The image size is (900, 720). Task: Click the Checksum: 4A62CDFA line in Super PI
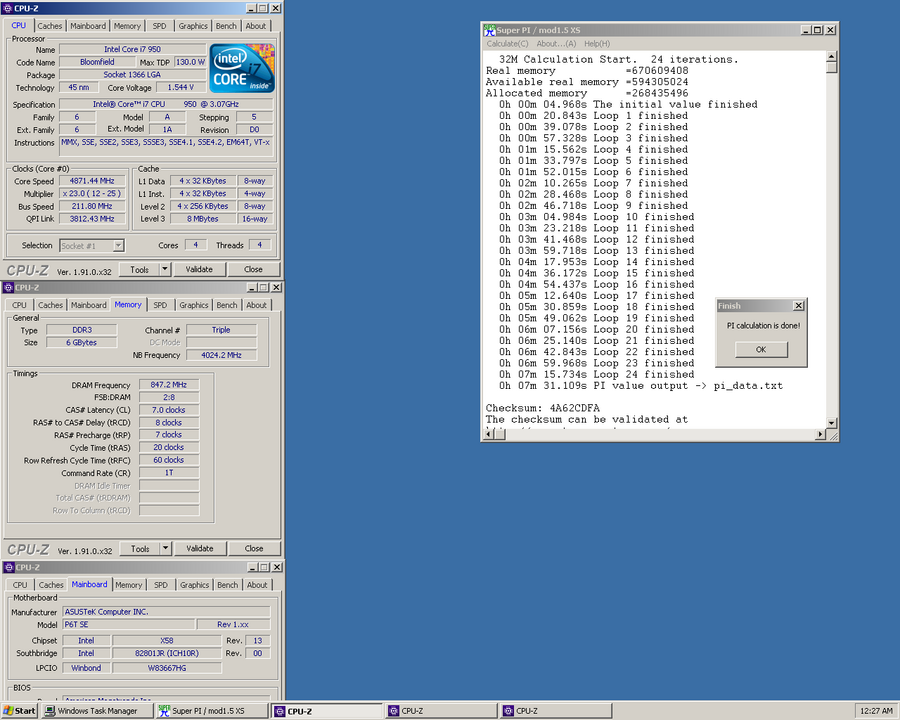coord(542,408)
